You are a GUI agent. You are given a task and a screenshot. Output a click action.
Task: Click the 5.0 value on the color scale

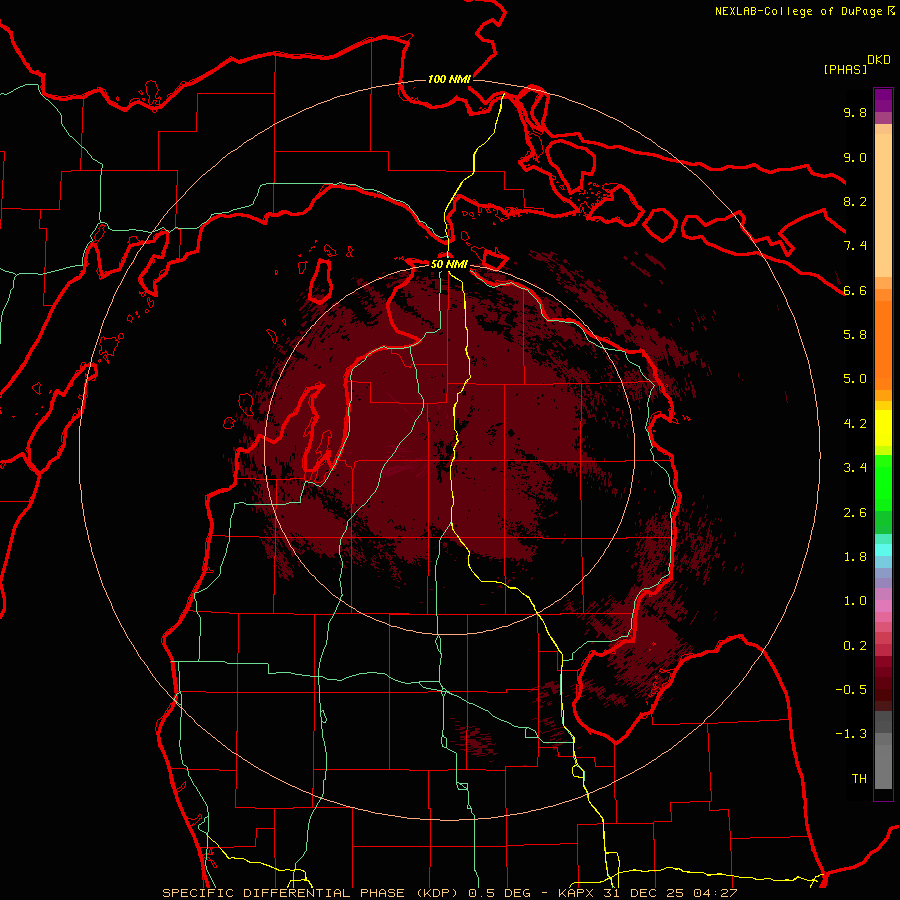(x=855, y=379)
